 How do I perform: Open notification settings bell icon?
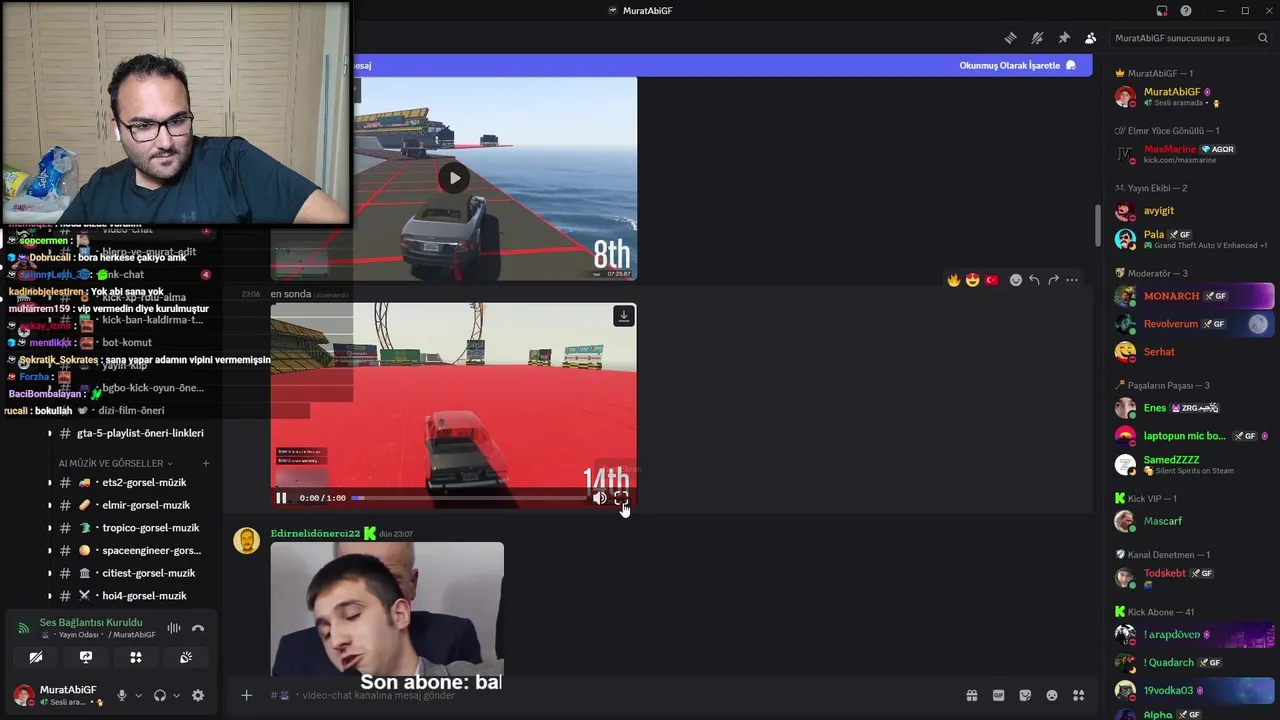click(1037, 38)
